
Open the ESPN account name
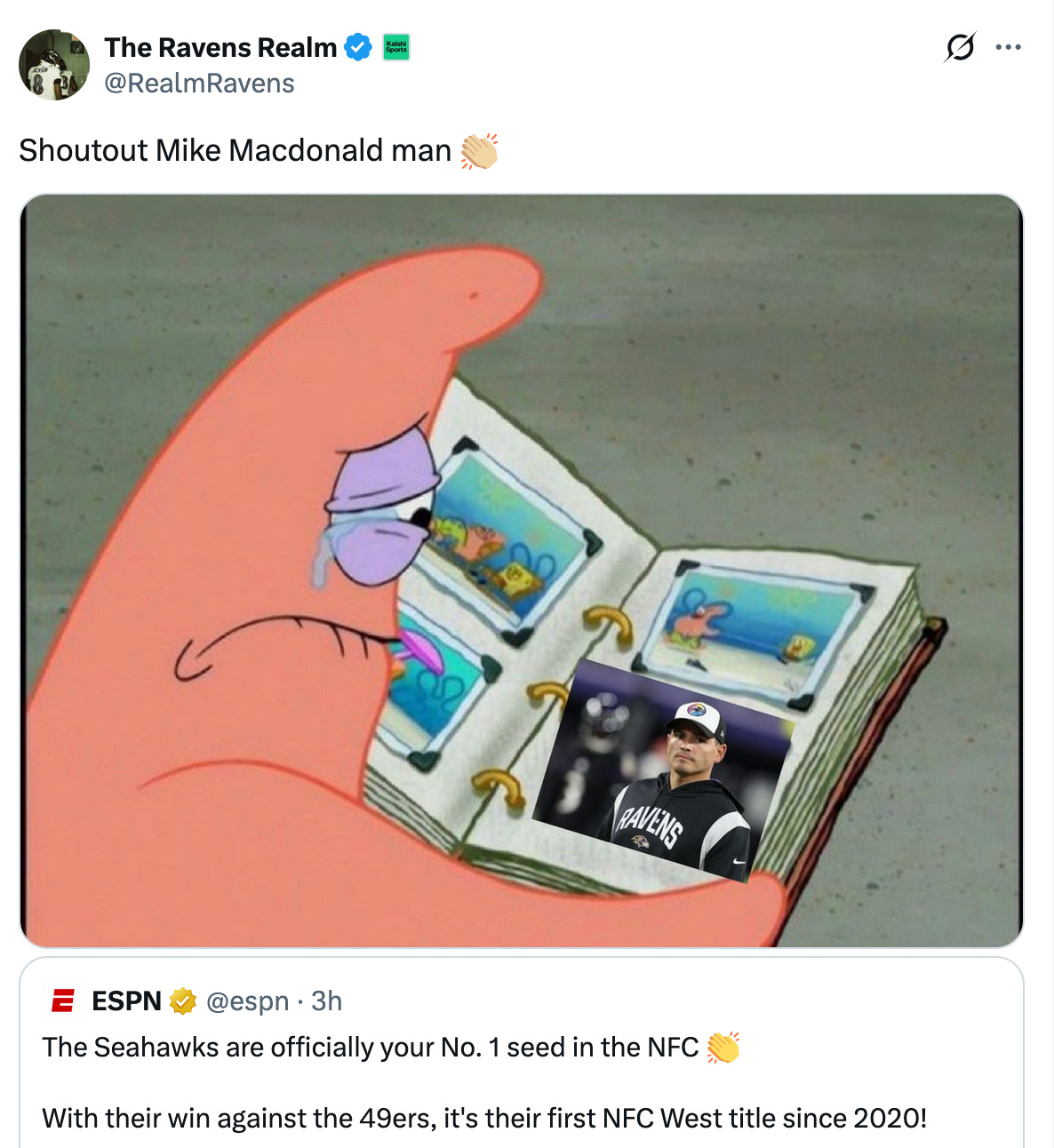point(127,1001)
